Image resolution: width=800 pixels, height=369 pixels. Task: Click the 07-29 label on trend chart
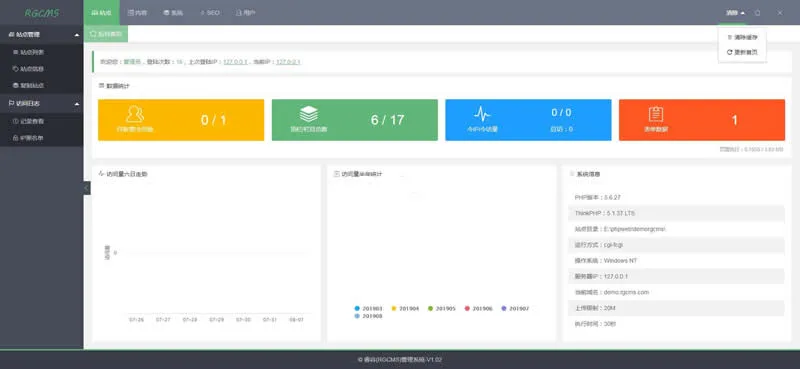click(216, 319)
